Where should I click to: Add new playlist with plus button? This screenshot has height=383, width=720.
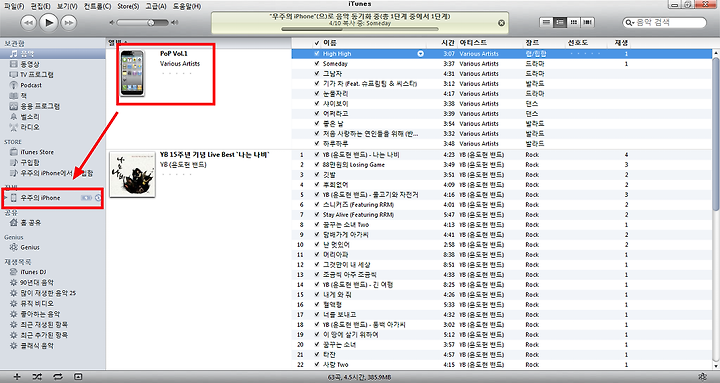(x=17, y=377)
